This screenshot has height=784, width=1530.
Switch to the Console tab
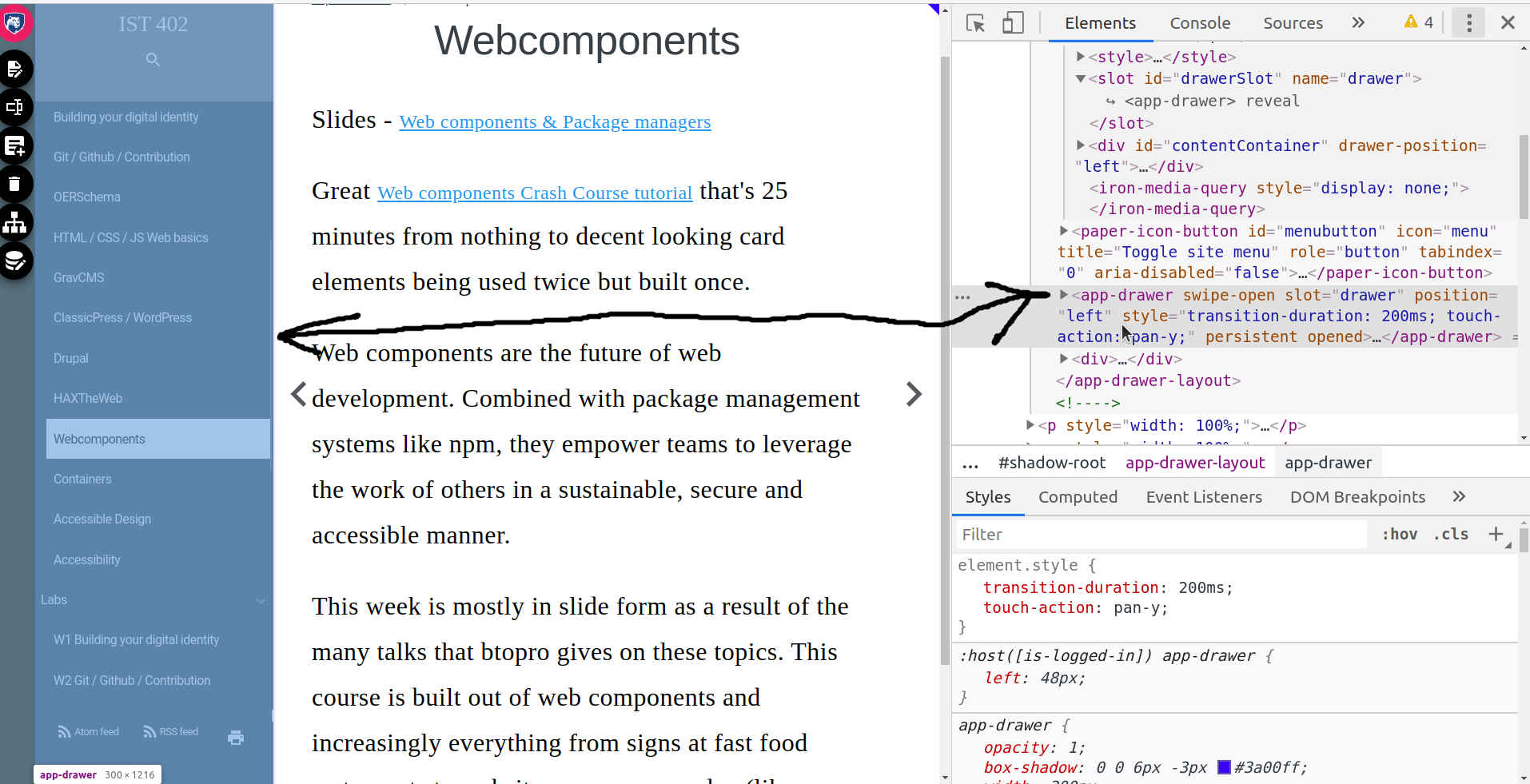point(1200,23)
